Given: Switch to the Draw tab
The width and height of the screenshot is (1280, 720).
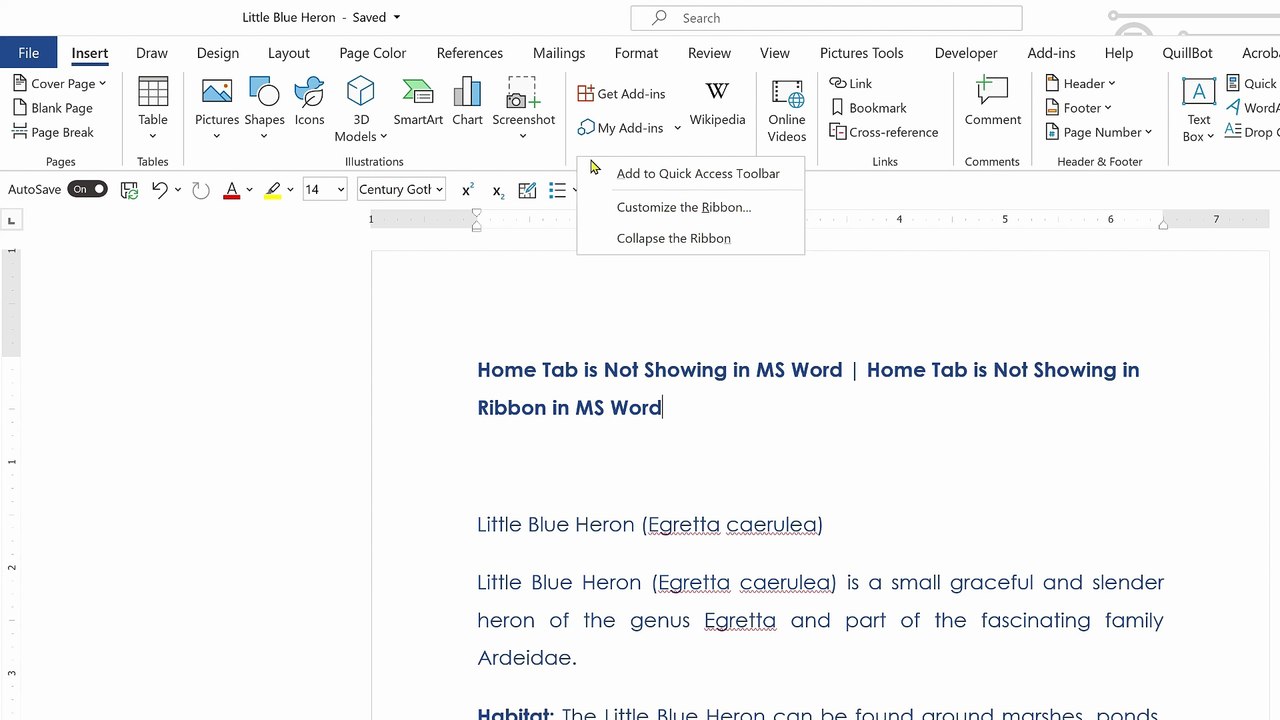Looking at the screenshot, I should 152,53.
